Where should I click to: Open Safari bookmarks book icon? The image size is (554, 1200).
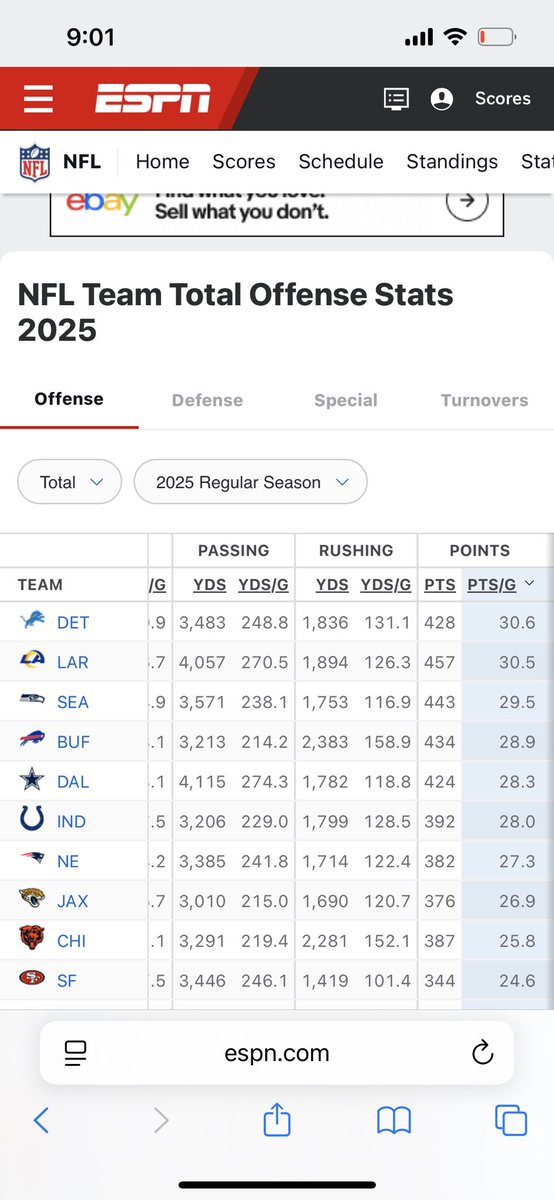[x=394, y=1121]
